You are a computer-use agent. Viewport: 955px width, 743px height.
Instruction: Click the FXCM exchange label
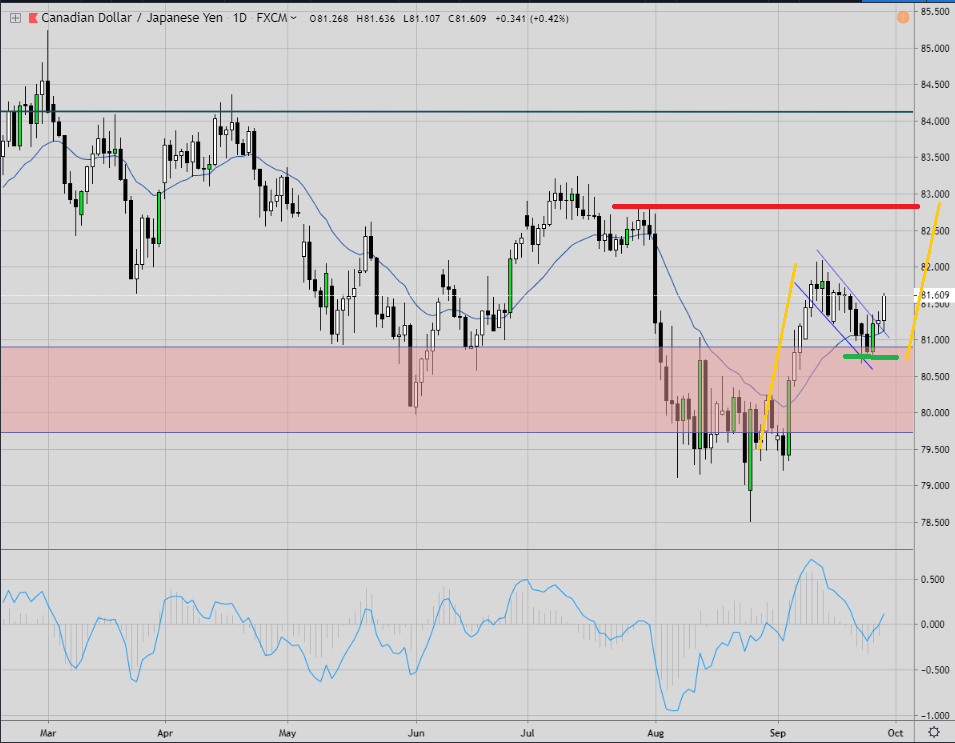(272, 18)
